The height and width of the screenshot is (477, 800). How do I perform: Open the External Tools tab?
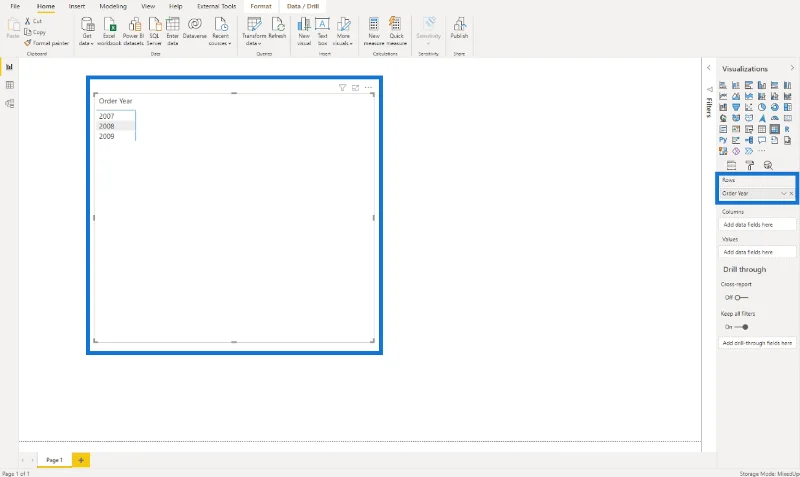pyautogui.click(x=216, y=6)
